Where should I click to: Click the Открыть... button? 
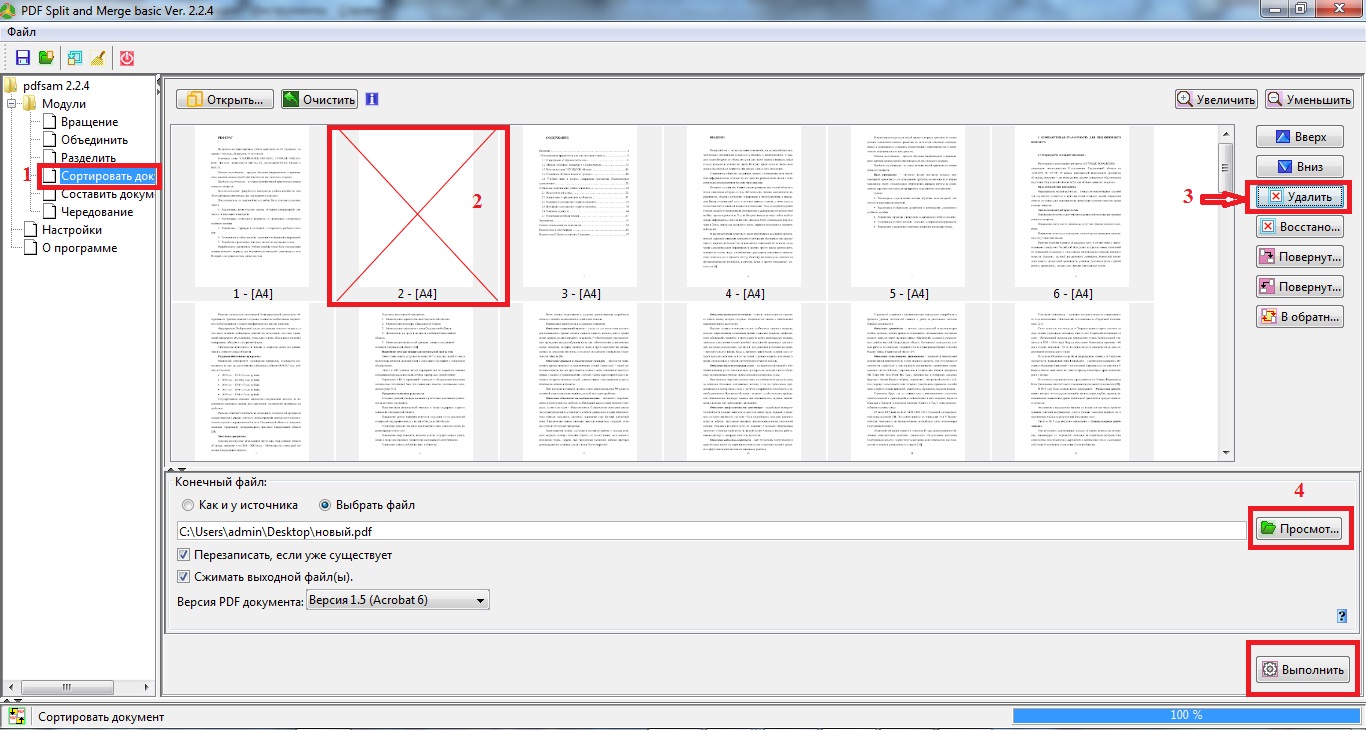tap(224, 99)
